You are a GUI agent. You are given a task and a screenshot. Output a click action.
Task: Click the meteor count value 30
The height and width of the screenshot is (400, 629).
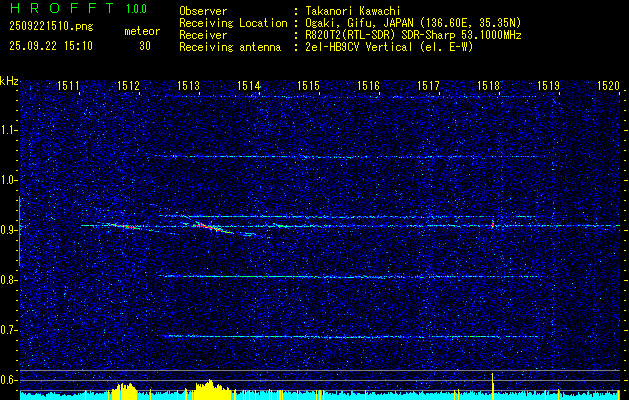[x=145, y=45]
